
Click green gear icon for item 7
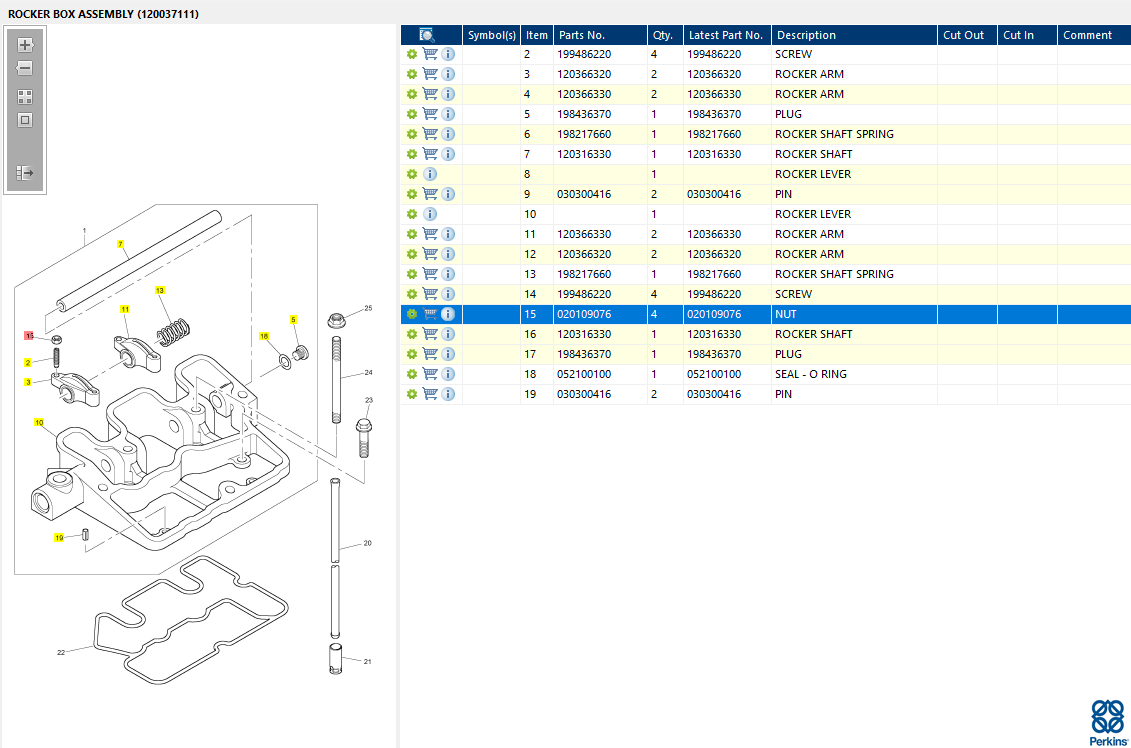pyautogui.click(x=411, y=154)
